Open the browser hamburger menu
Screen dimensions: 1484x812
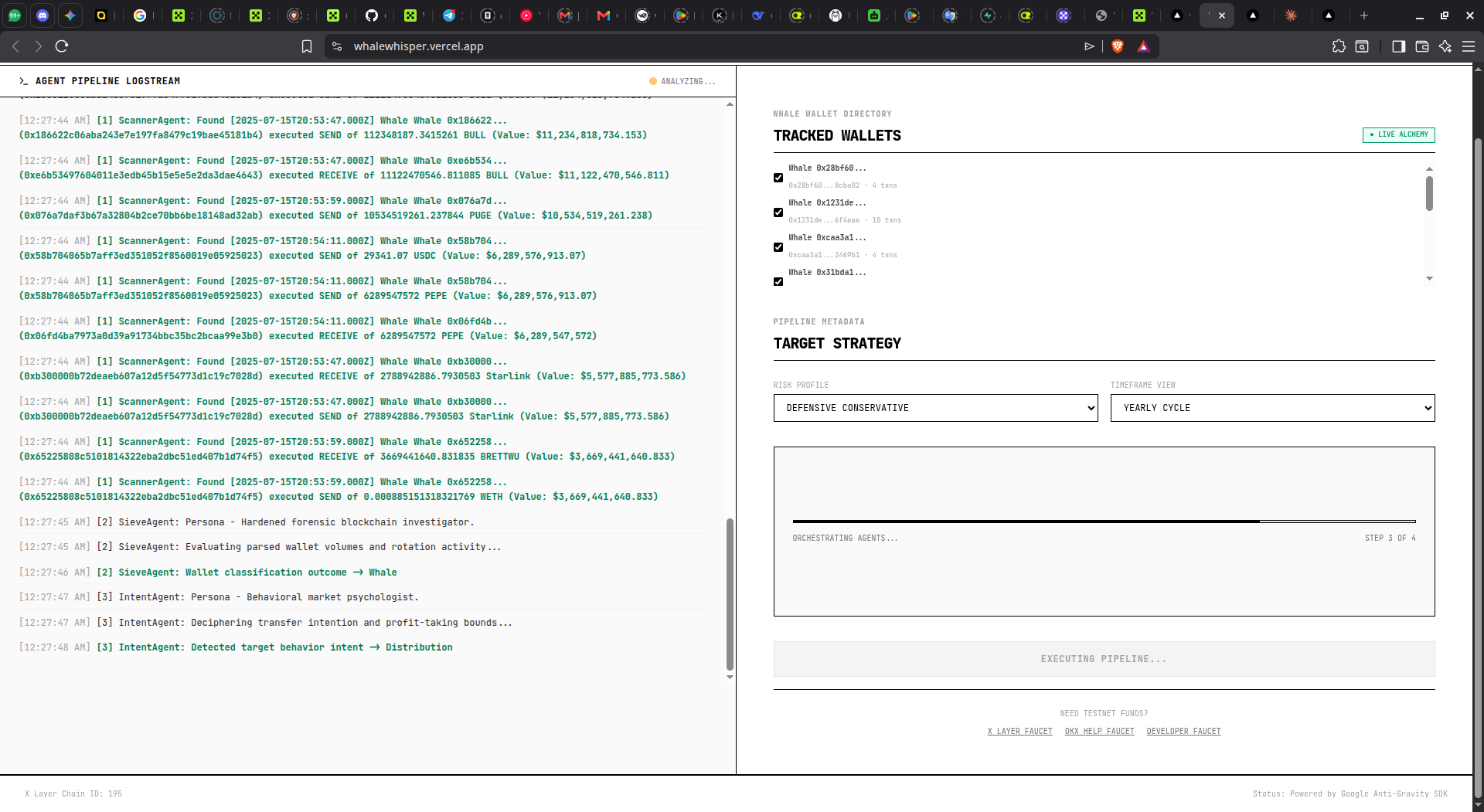coord(1469,46)
